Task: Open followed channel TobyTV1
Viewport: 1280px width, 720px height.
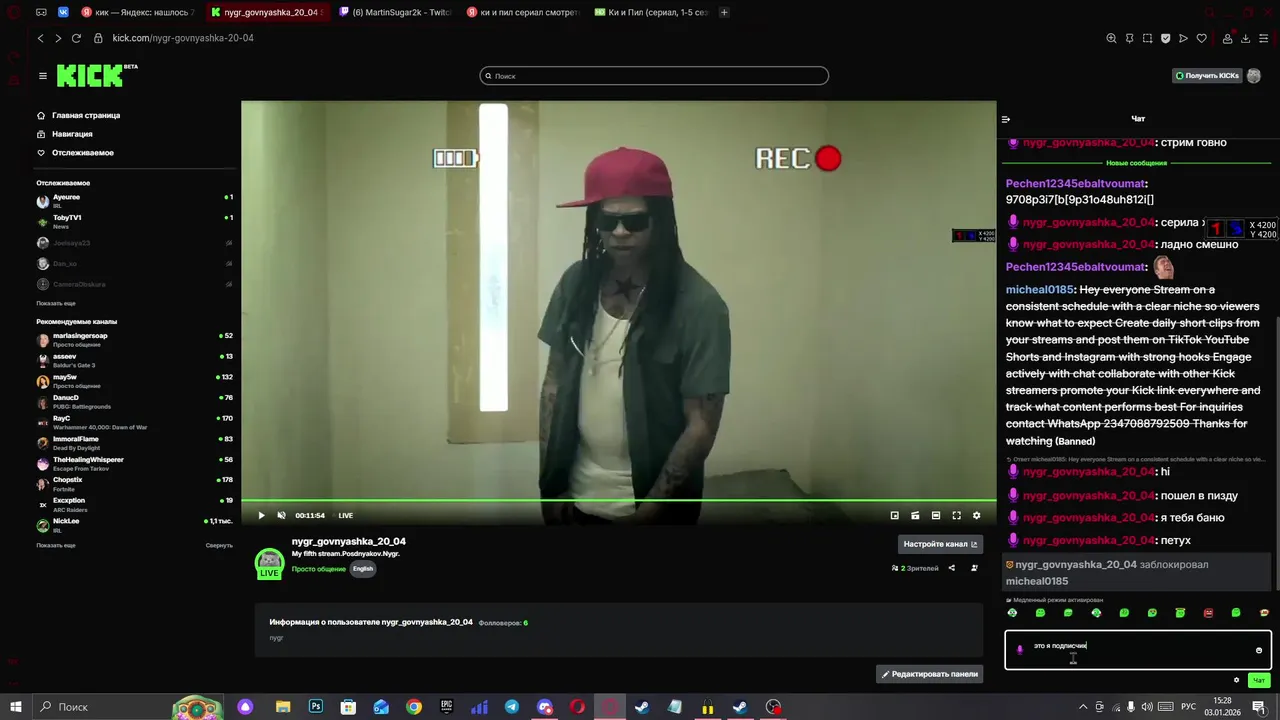Action: pos(134,222)
